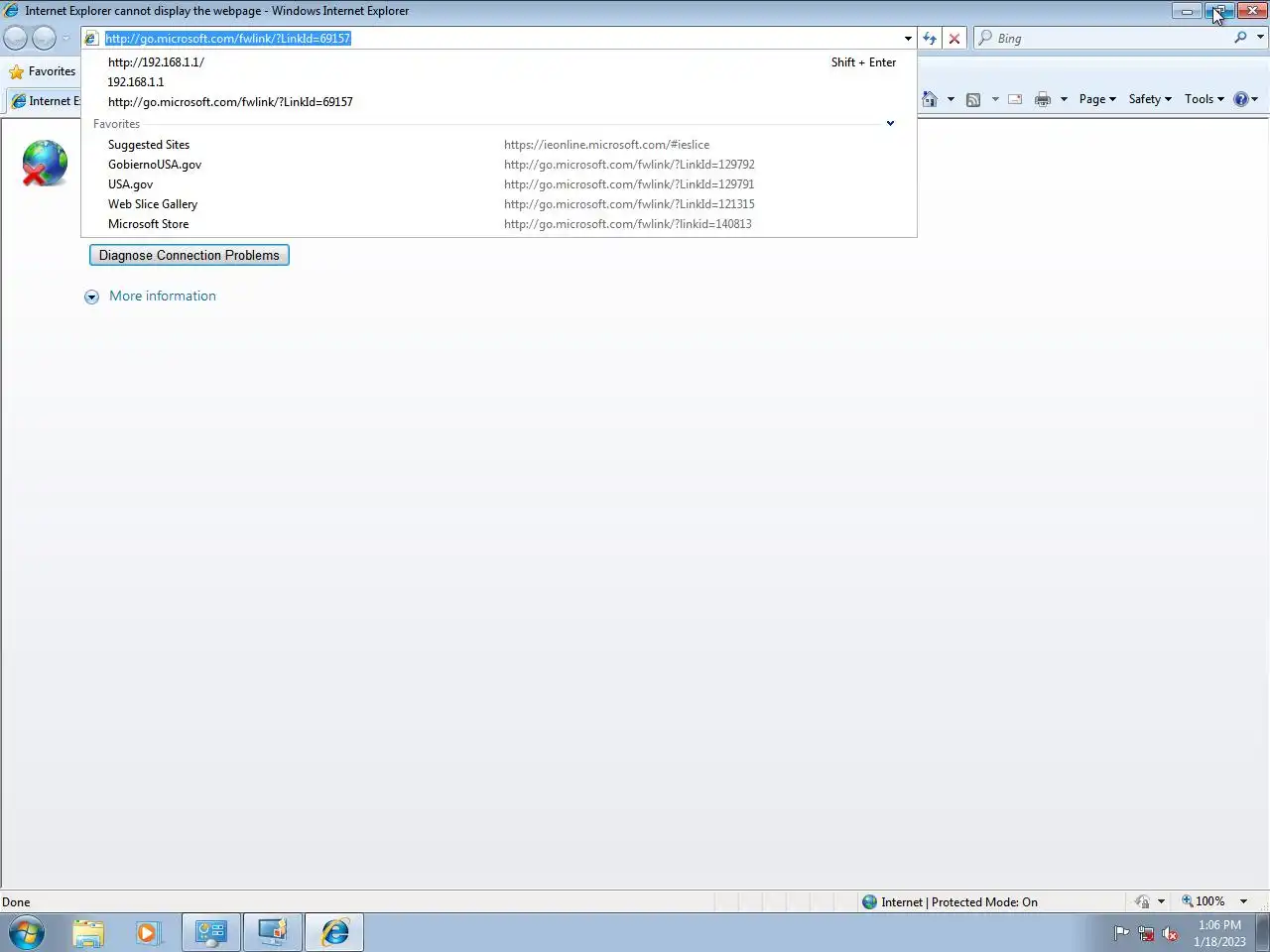Open Action Center flag tray icon
The height and width of the screenshot is (952, 1270).
coord(1121,933)
